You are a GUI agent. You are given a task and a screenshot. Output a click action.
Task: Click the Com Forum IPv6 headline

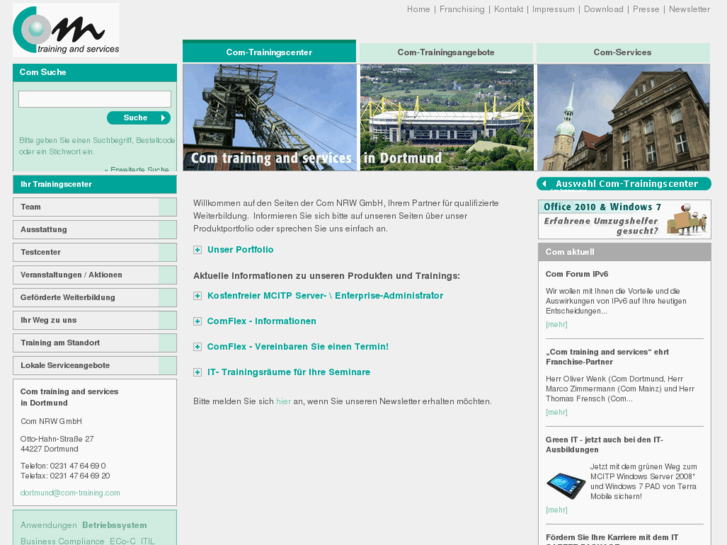(x=577, y=274)
